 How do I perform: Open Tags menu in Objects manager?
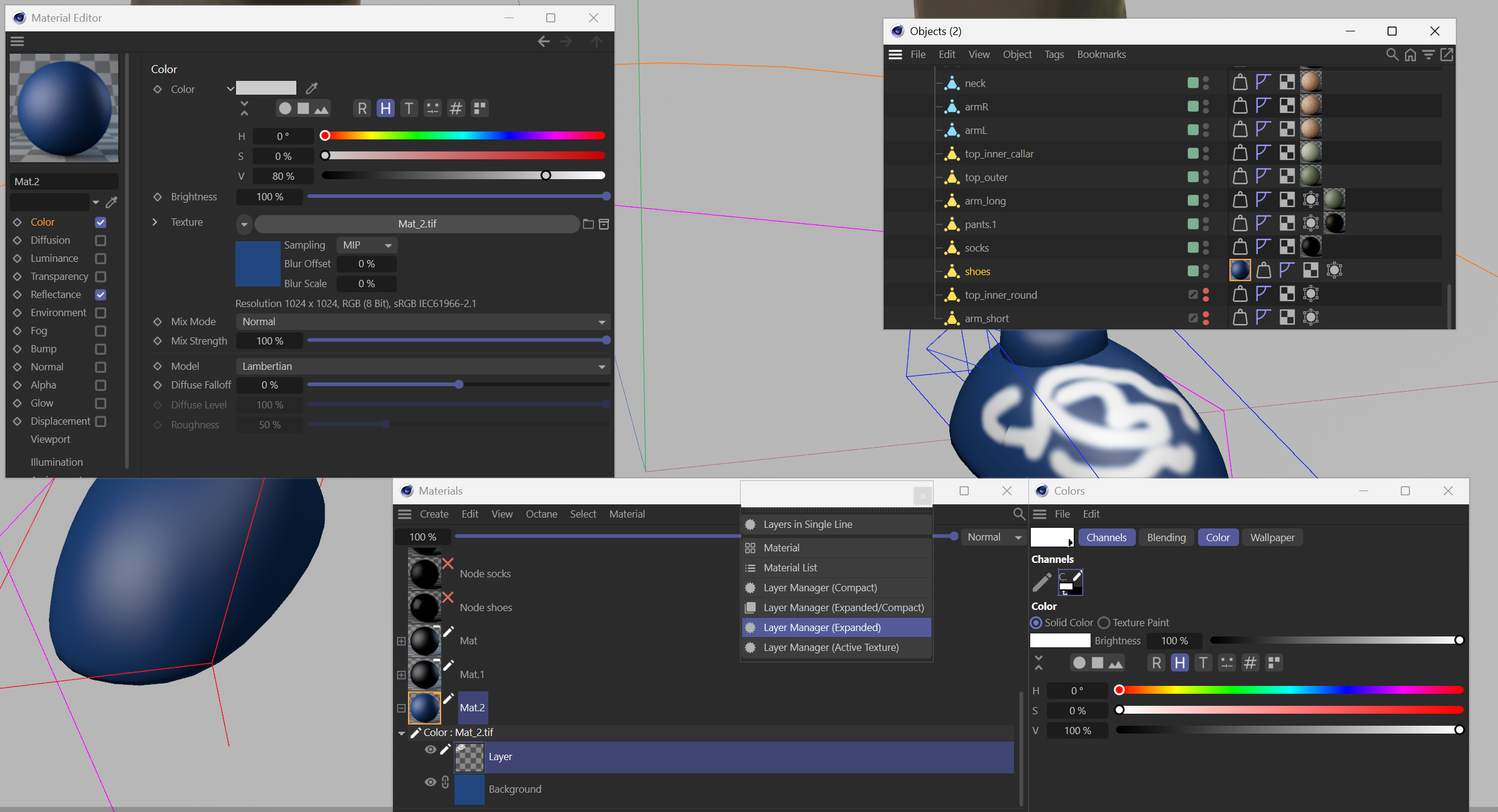point(1054,54)
